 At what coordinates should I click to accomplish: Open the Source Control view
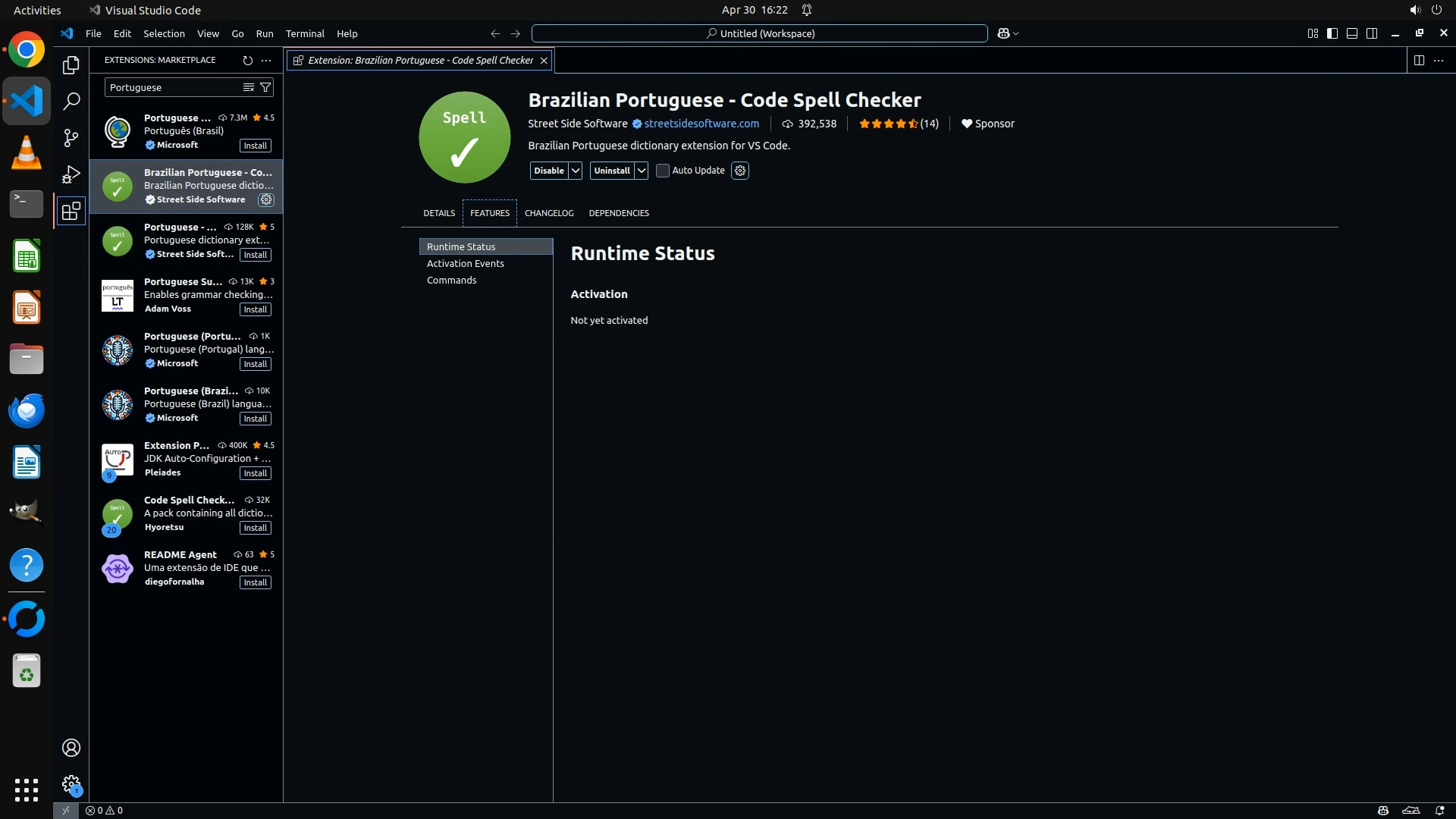pos(71,138)
